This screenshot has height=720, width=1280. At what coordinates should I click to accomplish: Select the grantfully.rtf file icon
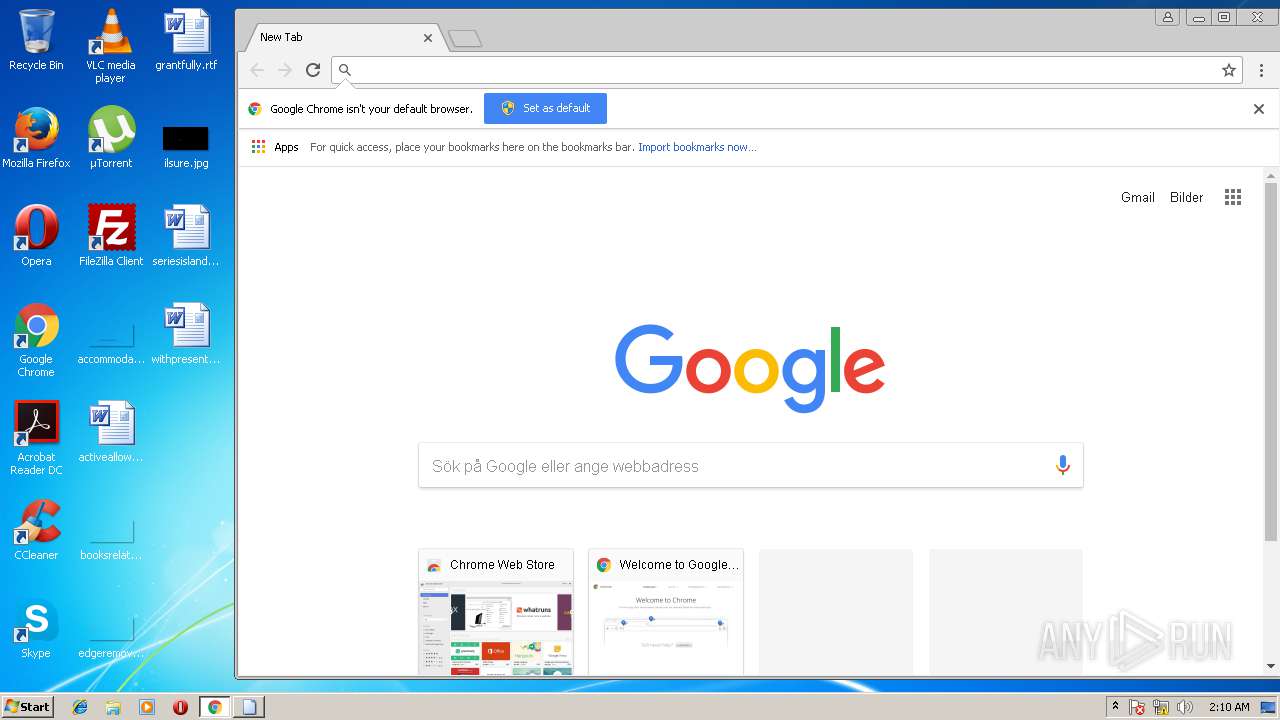coord(186,40)
